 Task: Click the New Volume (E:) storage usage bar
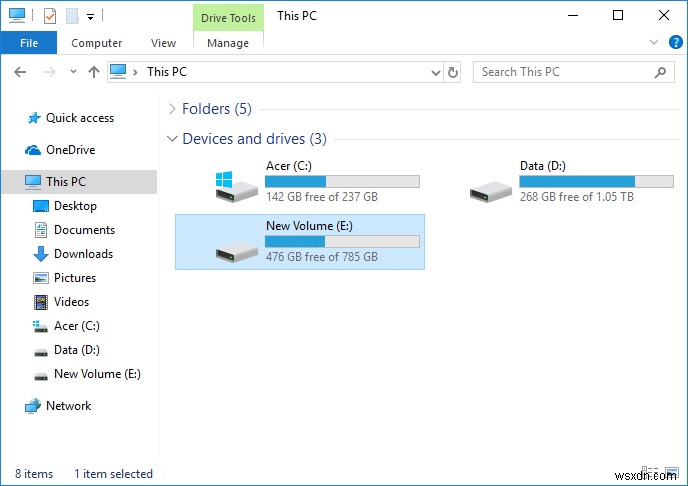tap(342, 242)
